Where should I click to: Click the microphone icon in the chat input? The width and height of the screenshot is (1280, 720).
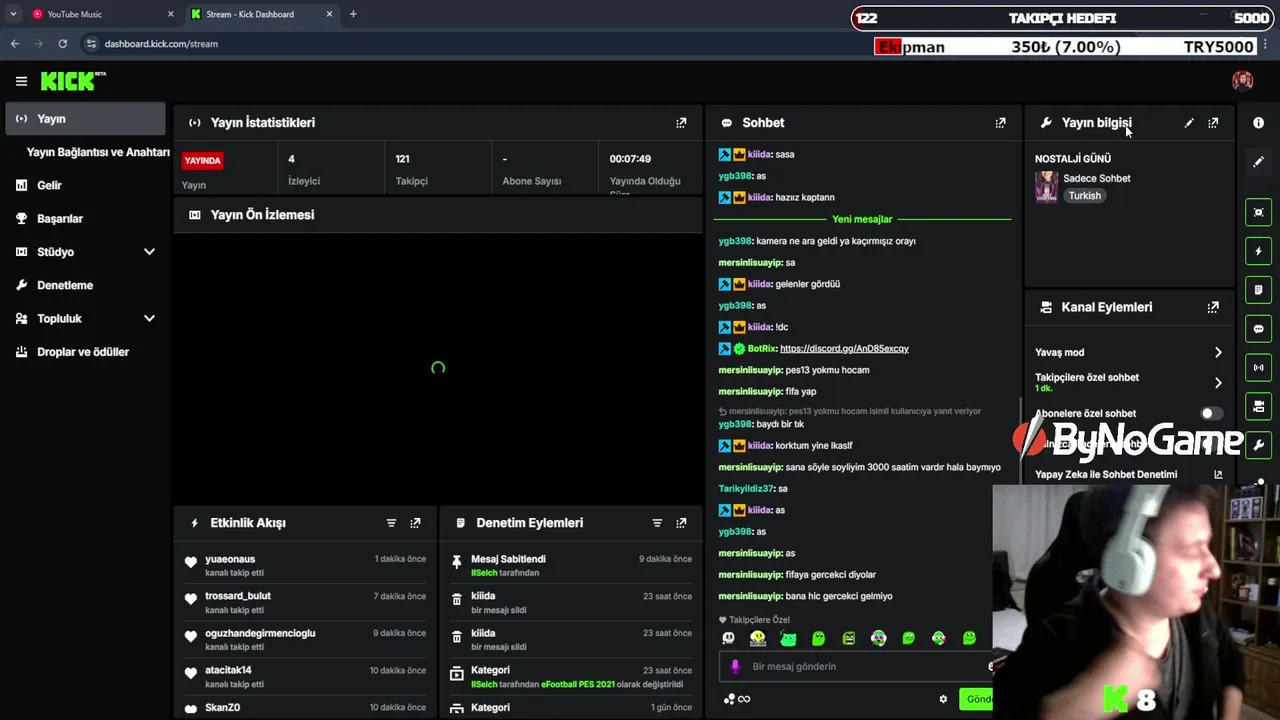(x=735, y=667)
